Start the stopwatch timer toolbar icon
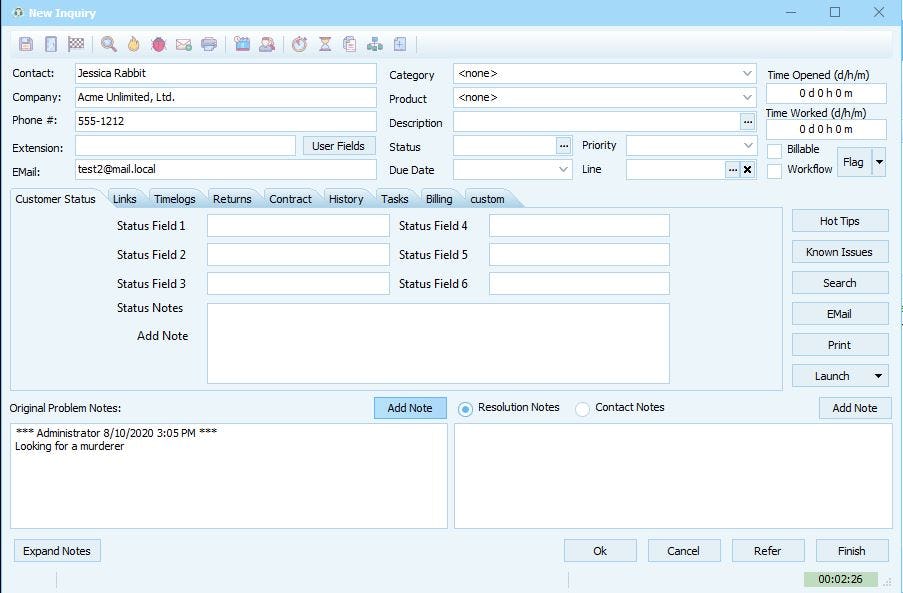Viewport: 903px width, 593px height. pyautogui.click(x=298, y=44)
